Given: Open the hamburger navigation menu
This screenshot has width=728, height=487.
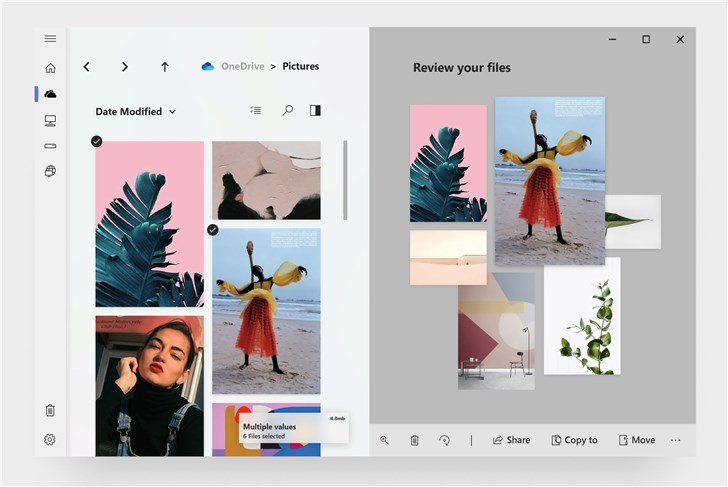Looking at the screenshot, I should [x=50, y=39].
